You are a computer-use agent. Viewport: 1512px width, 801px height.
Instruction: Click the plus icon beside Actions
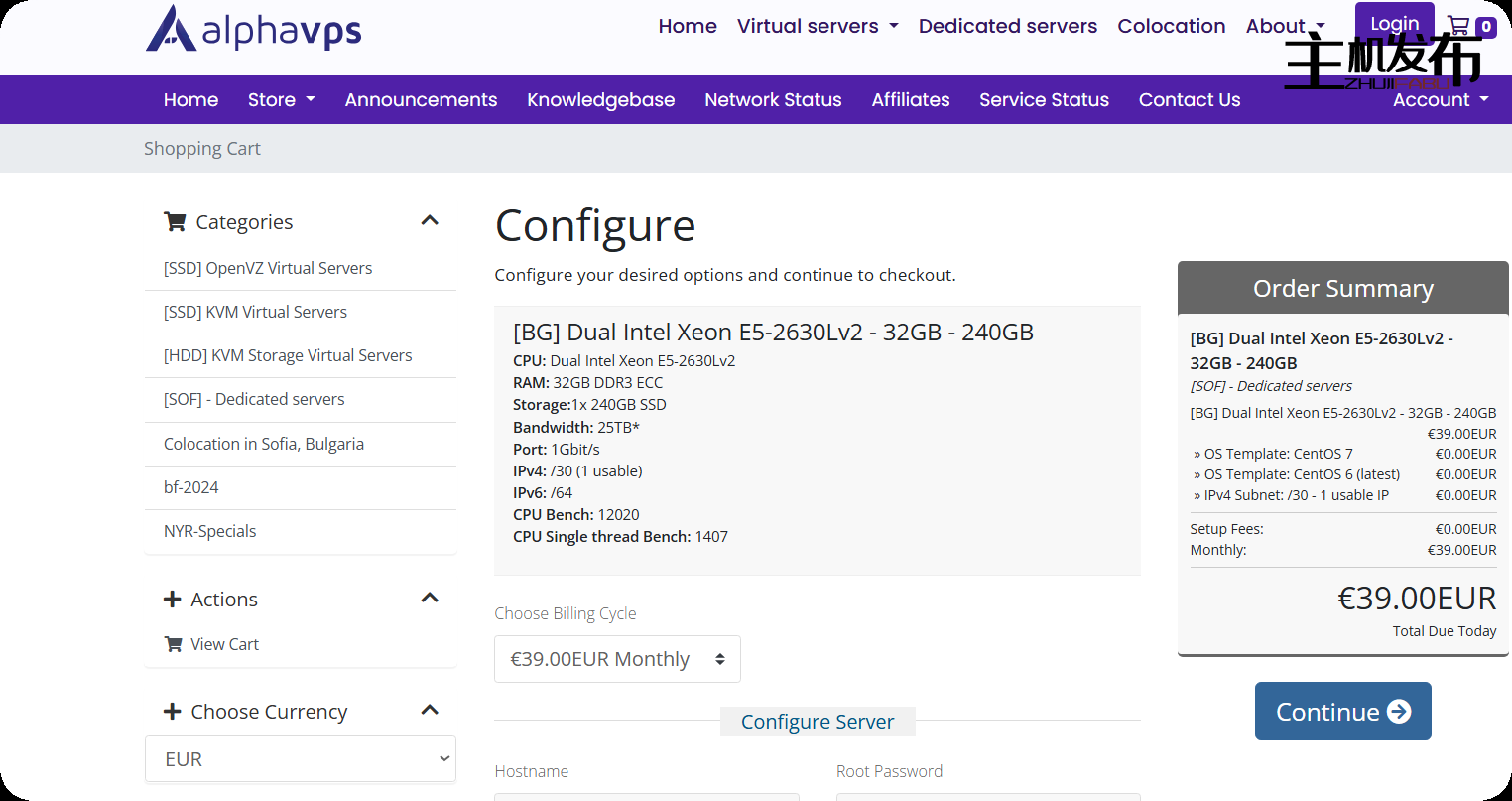click(173, 600)
